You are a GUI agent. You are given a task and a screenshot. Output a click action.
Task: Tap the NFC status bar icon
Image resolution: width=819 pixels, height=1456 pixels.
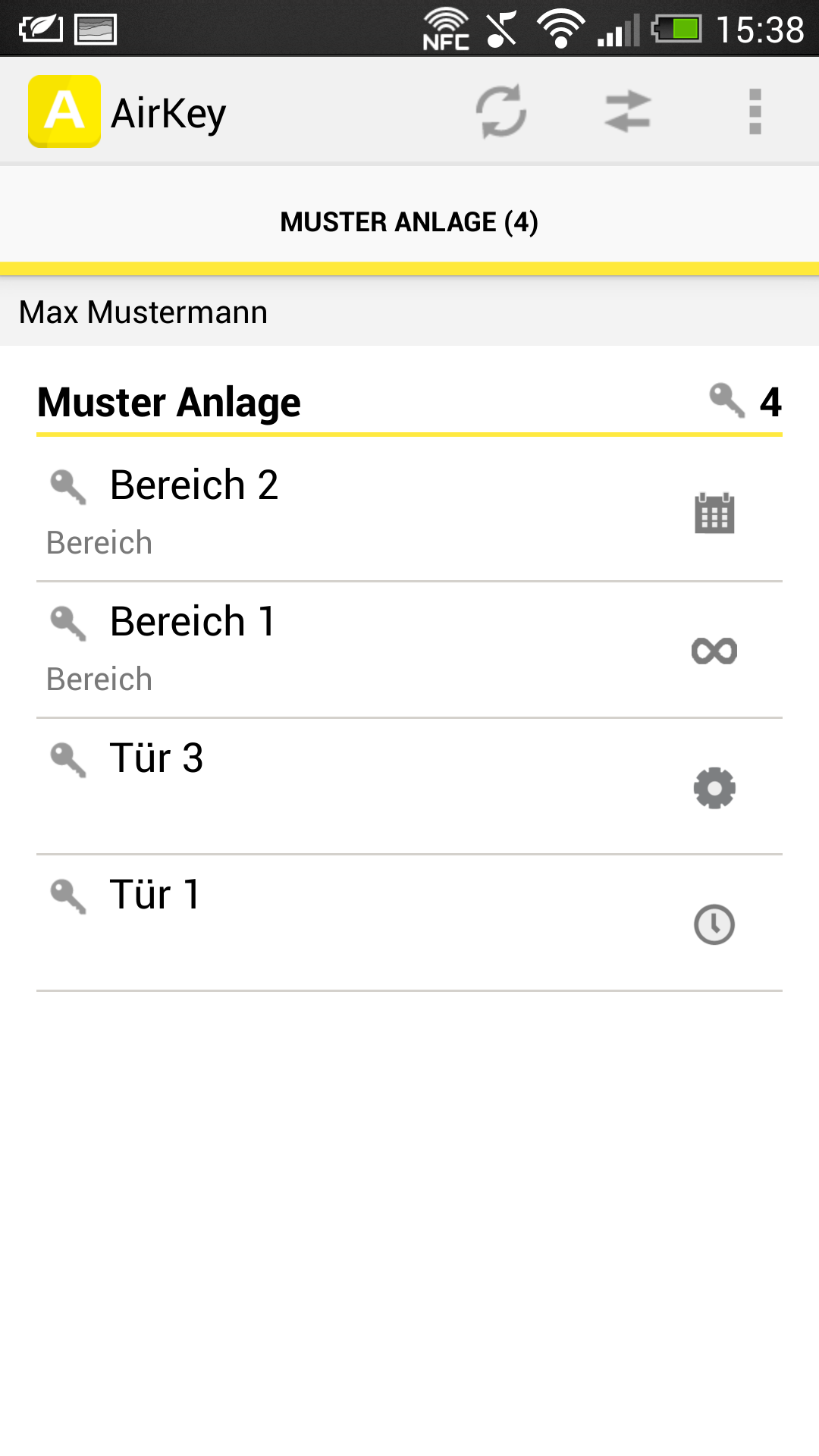[446, 30]
